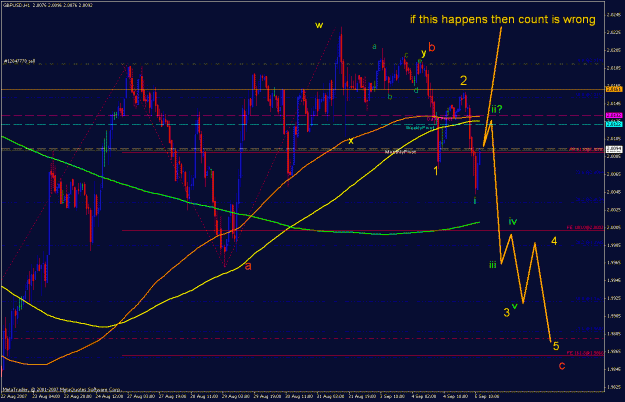Screen dimensions: 625x402
Task: Click the green 'iii' wave label
Action: [493, 265]
